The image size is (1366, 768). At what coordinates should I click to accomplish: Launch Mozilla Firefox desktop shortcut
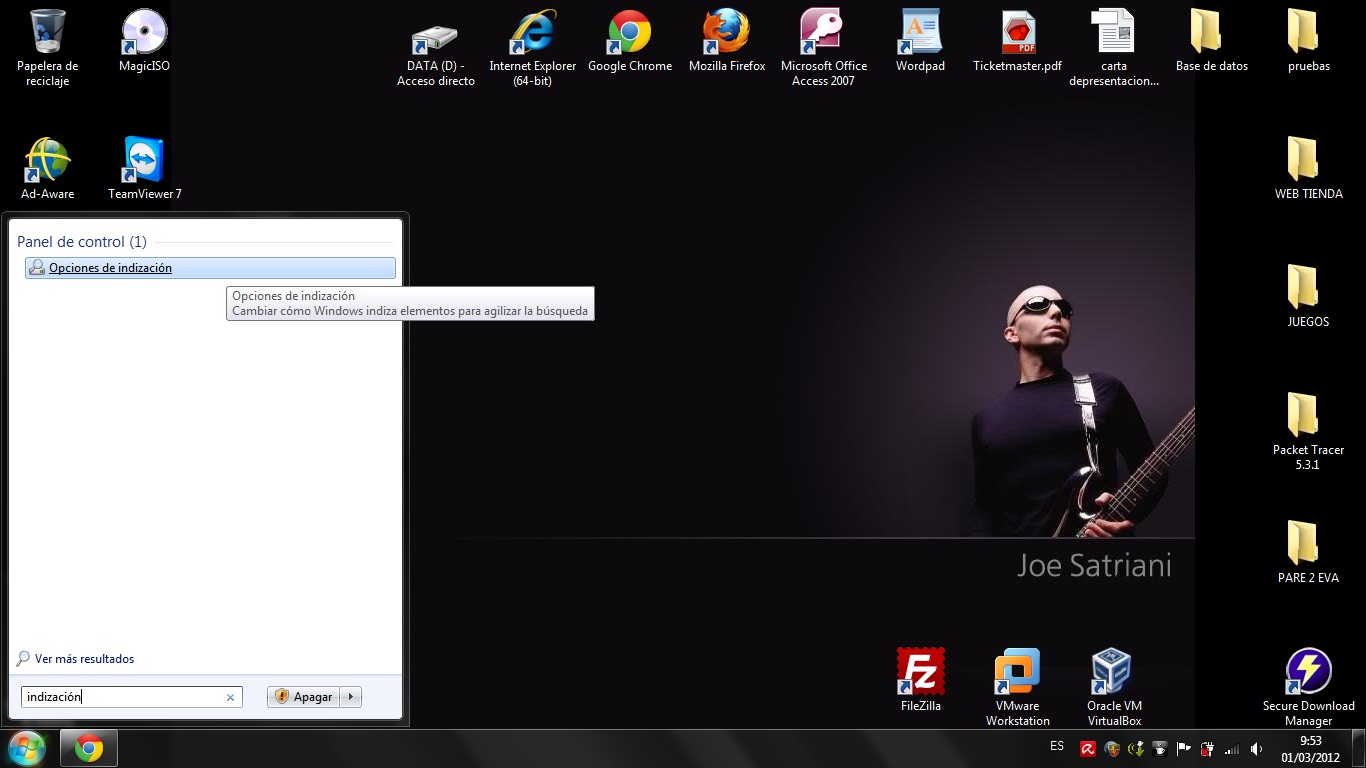click(x=726, y=33)
